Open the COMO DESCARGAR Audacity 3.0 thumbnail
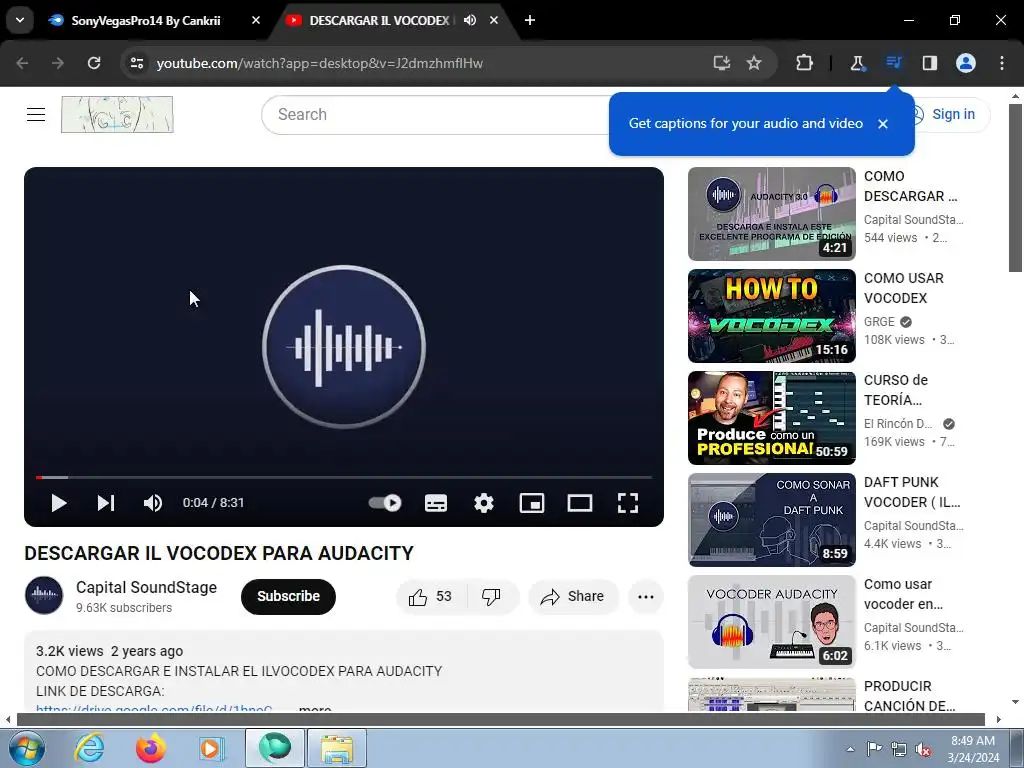This screenshot has width=1024, height=768. 771,214
